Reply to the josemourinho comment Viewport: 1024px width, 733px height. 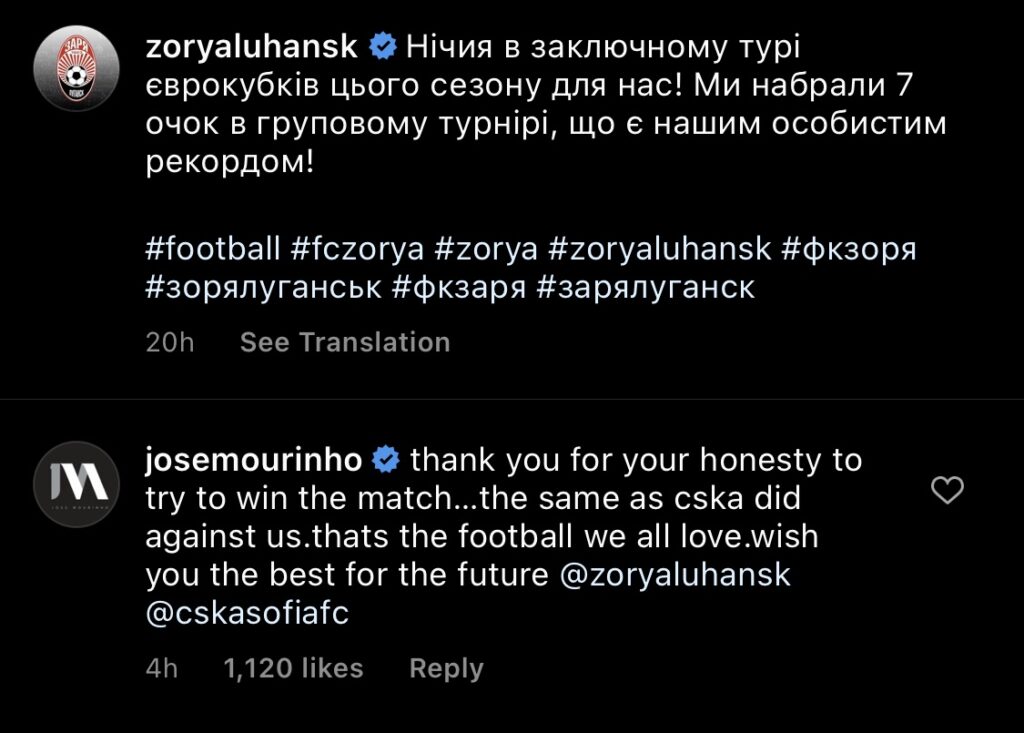tap(446, 668)
